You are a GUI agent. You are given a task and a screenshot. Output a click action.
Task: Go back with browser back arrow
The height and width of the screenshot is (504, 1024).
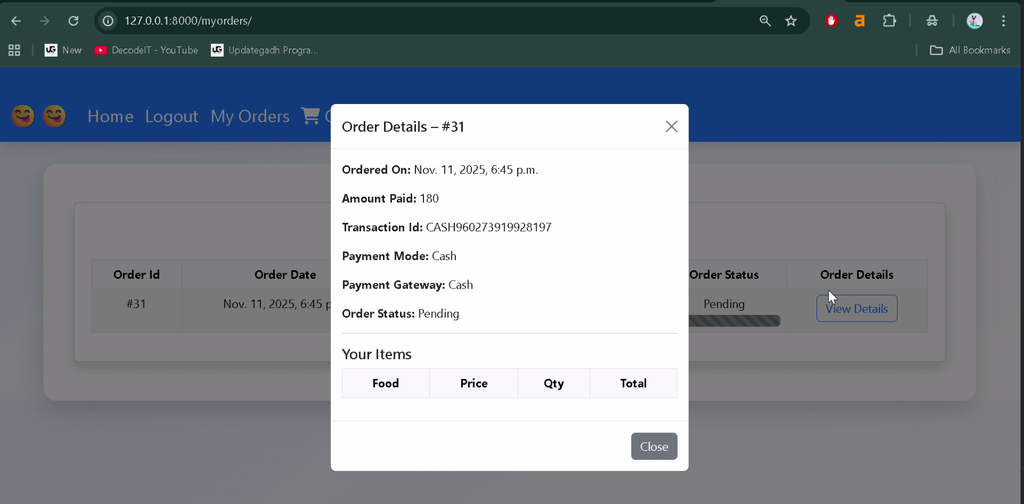tap(16, 21)
